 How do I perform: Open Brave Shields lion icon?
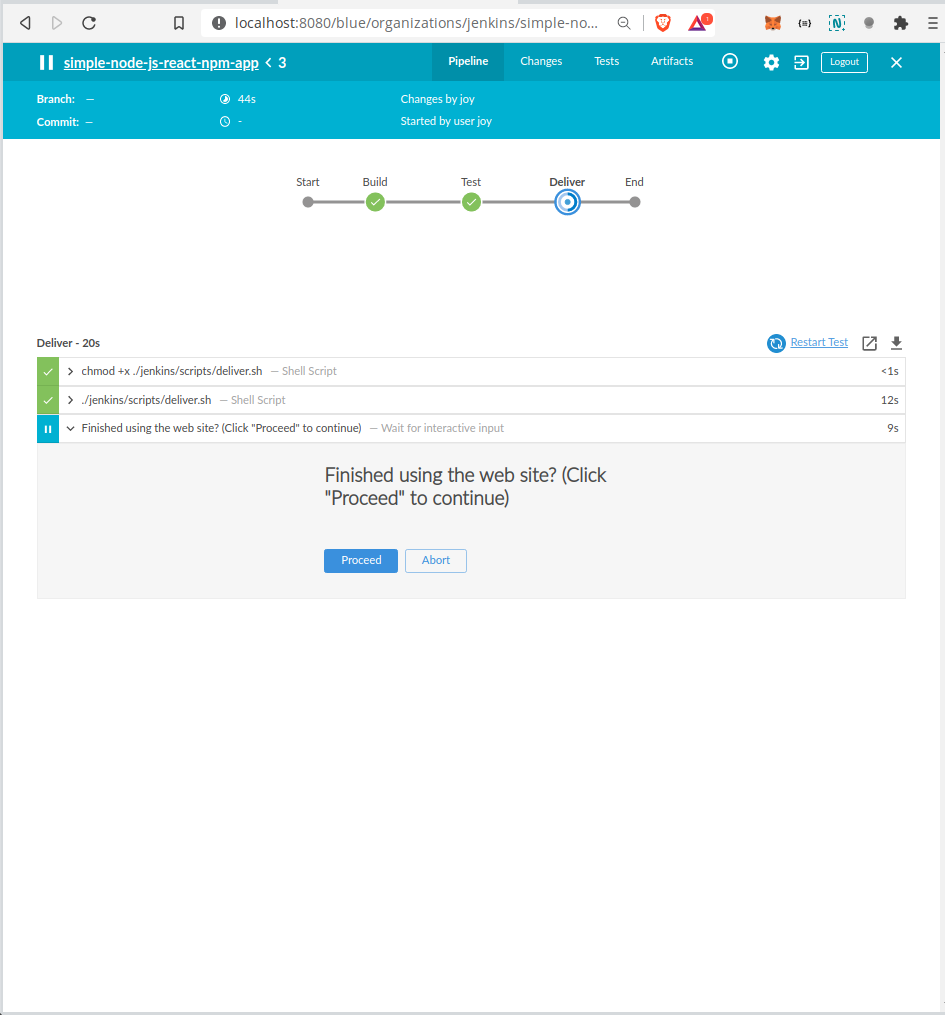point(663,23)
